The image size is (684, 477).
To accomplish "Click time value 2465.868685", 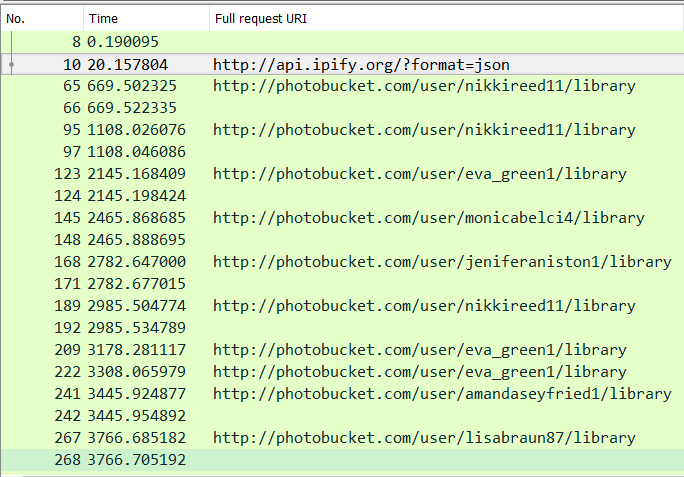I will point(137,218).
